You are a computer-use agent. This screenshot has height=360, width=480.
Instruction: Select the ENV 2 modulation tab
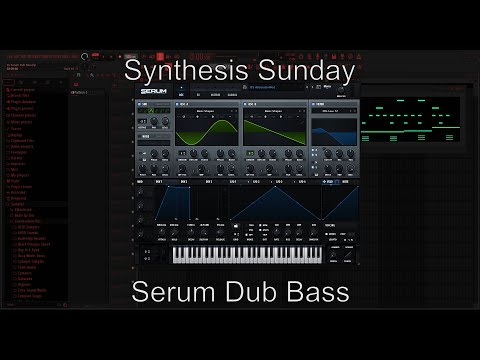pos(184,182)
